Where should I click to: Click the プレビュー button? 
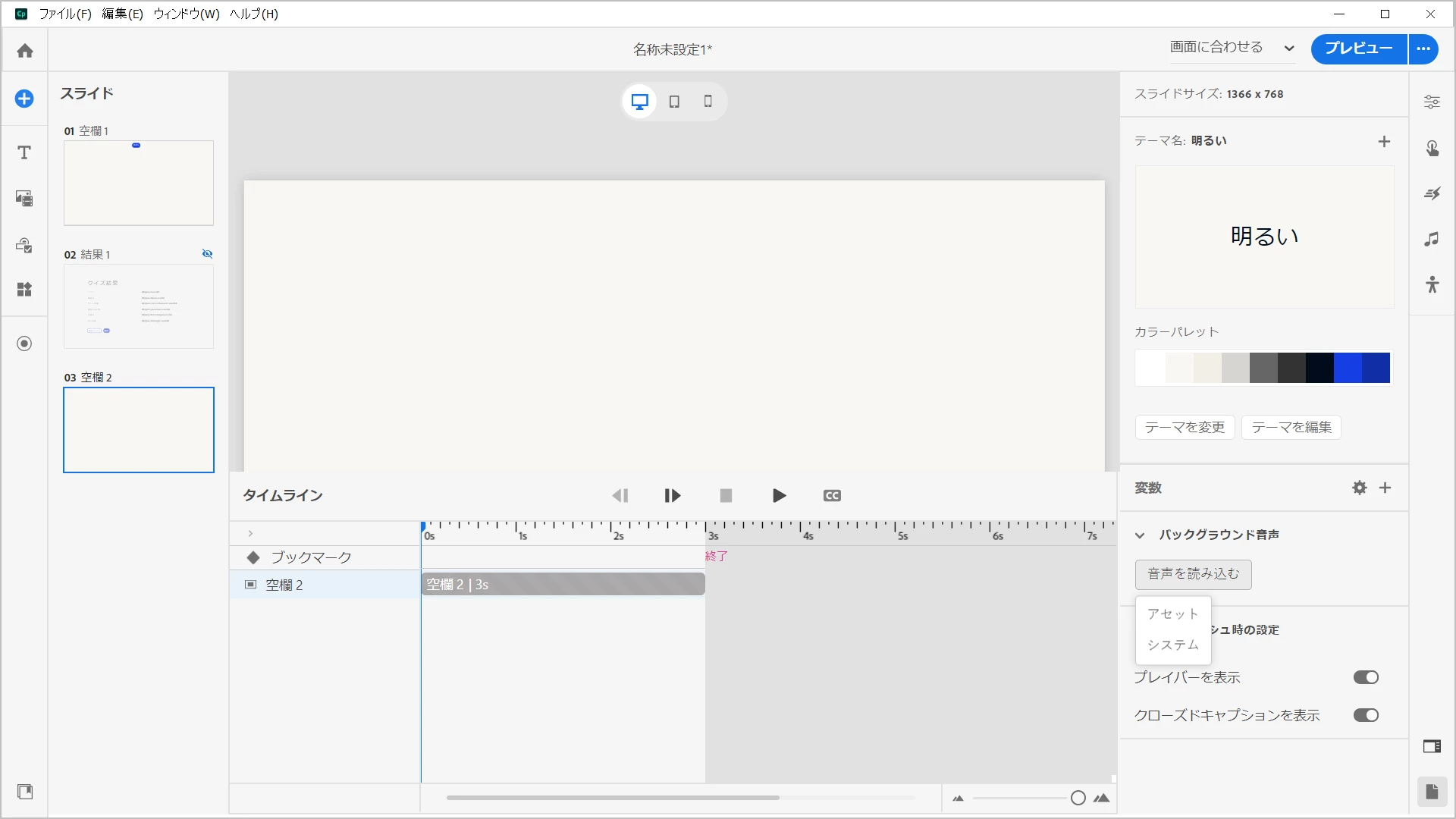[1358, 49]
